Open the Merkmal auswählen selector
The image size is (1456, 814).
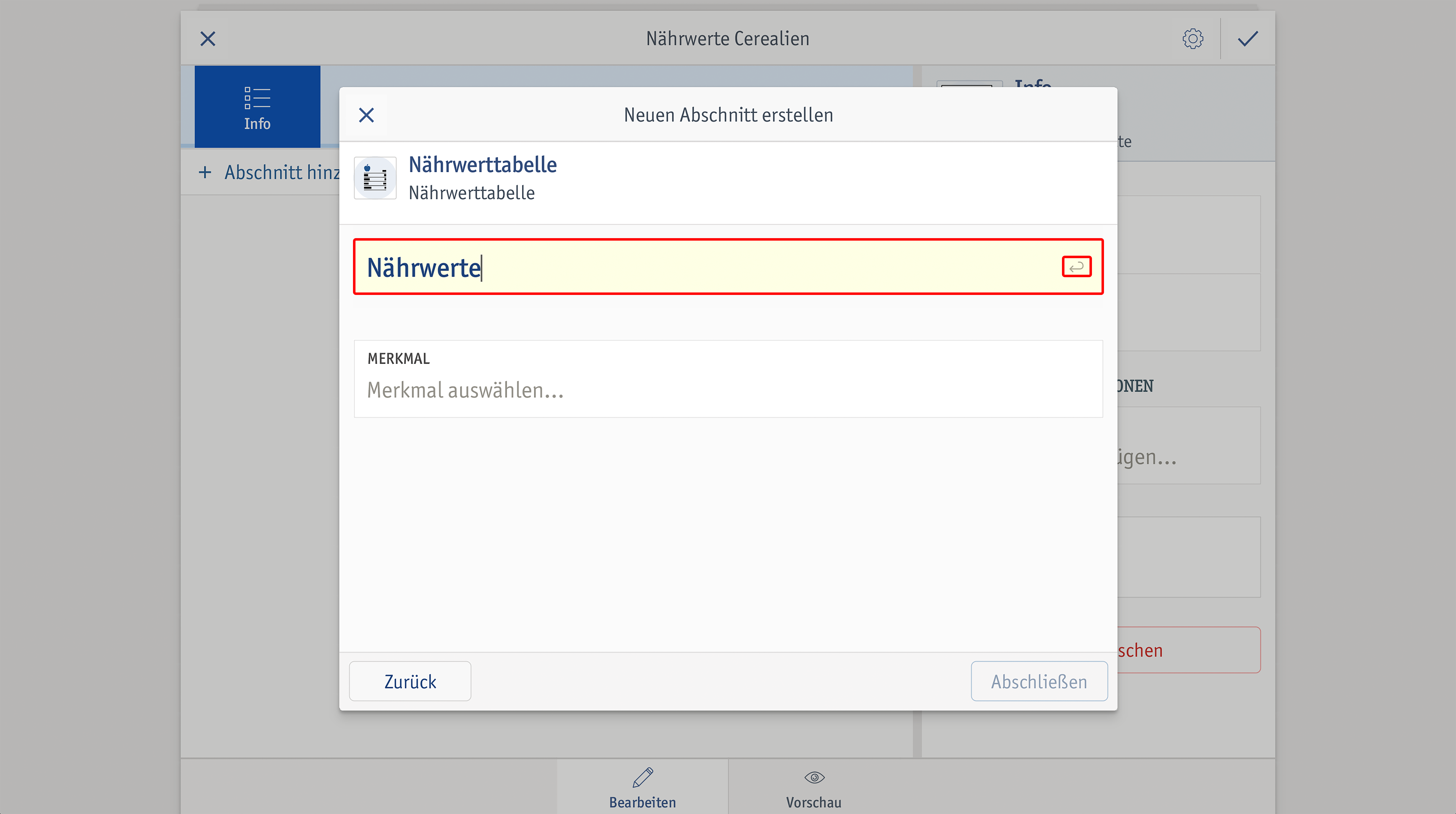(x=728, y=379)
